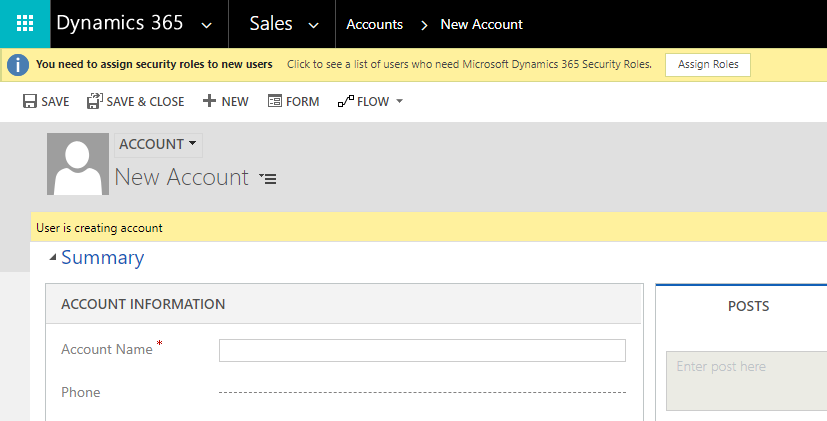
Task: Click the Summary section heading
Action: click(x=102, y=257)
